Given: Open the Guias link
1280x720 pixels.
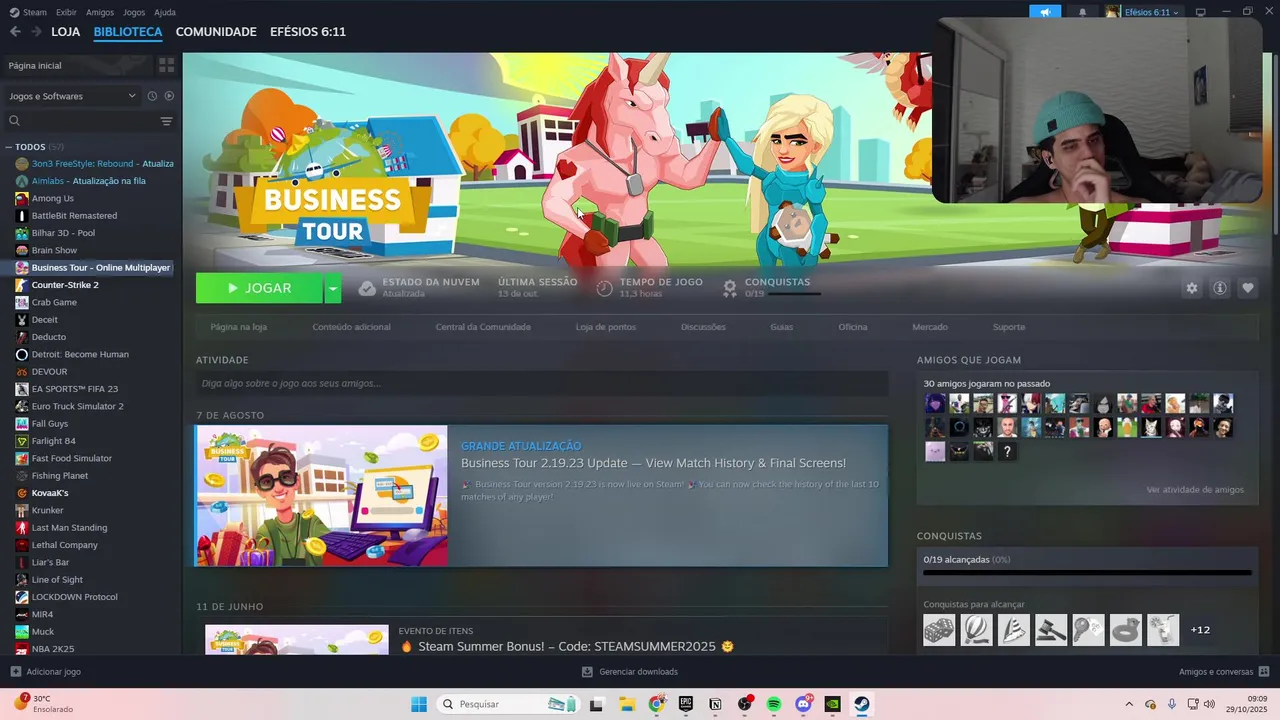Looking at the screenshot, I should 781,327.
